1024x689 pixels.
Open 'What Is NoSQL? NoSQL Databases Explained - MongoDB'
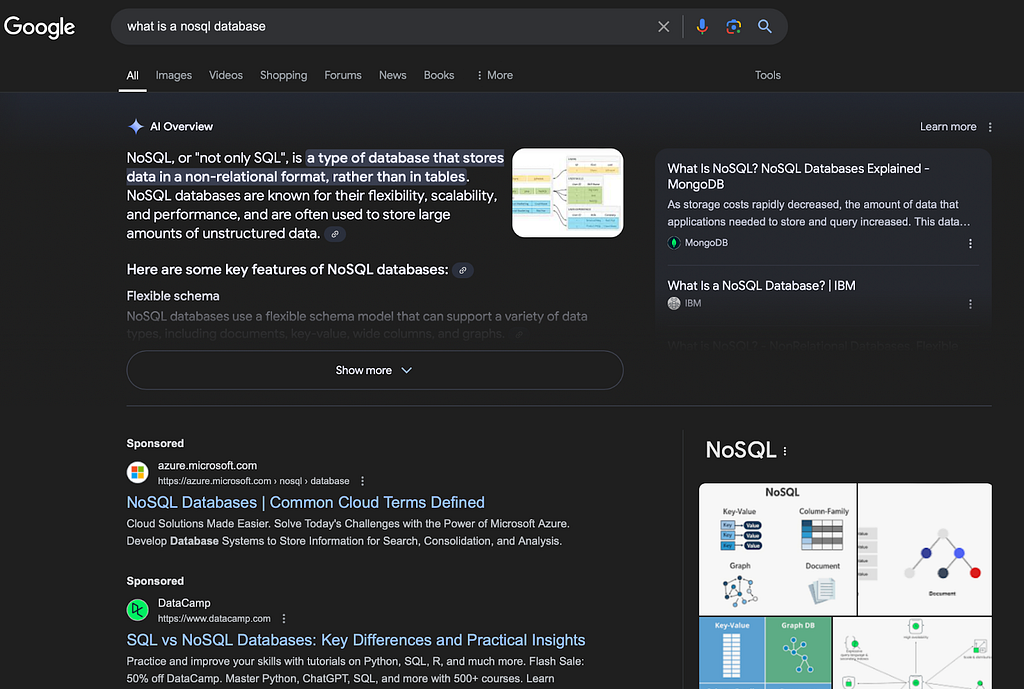[x=798, y=176]
